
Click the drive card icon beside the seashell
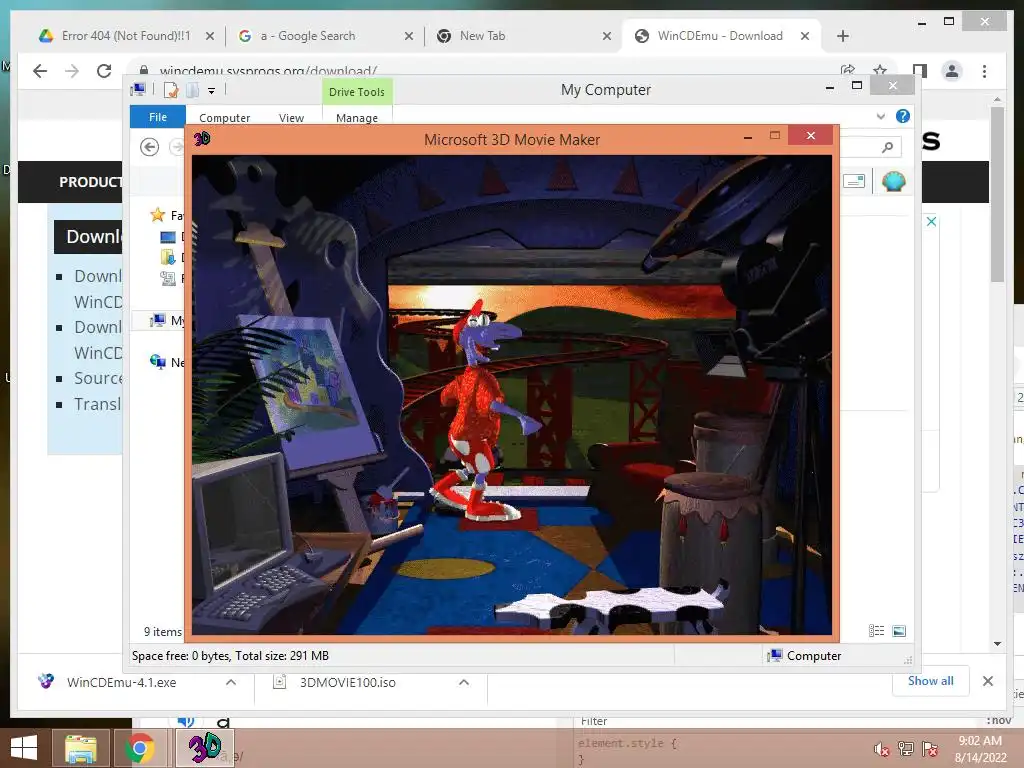click(x=854, y=181)
